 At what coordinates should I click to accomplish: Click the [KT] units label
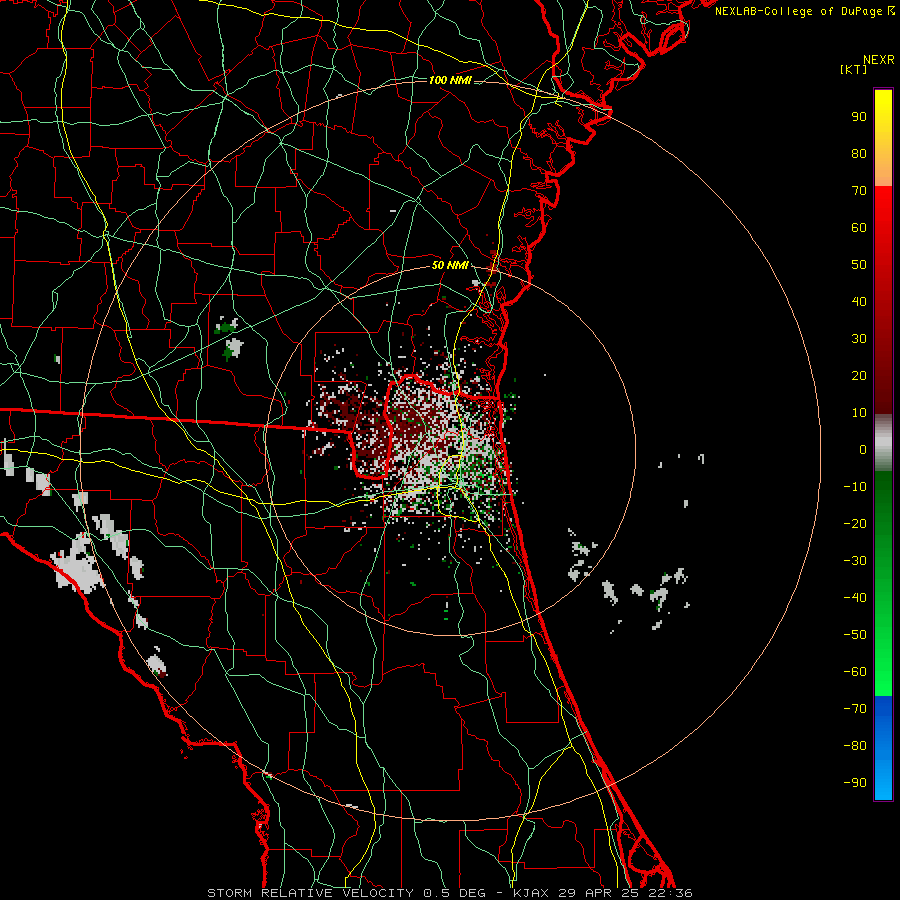853,69
